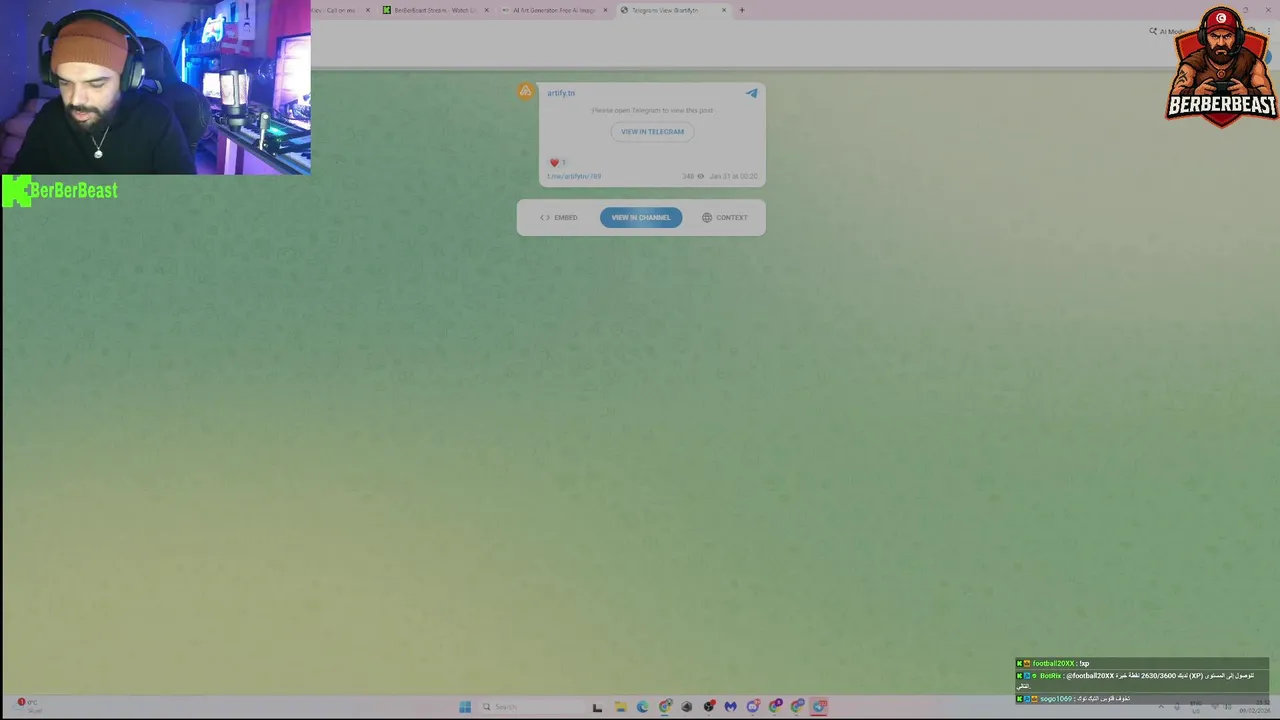This screenshot has width=1280, height=720.
Task: Click the AI Mode button in toolbar
Action: click(1167, 31)
